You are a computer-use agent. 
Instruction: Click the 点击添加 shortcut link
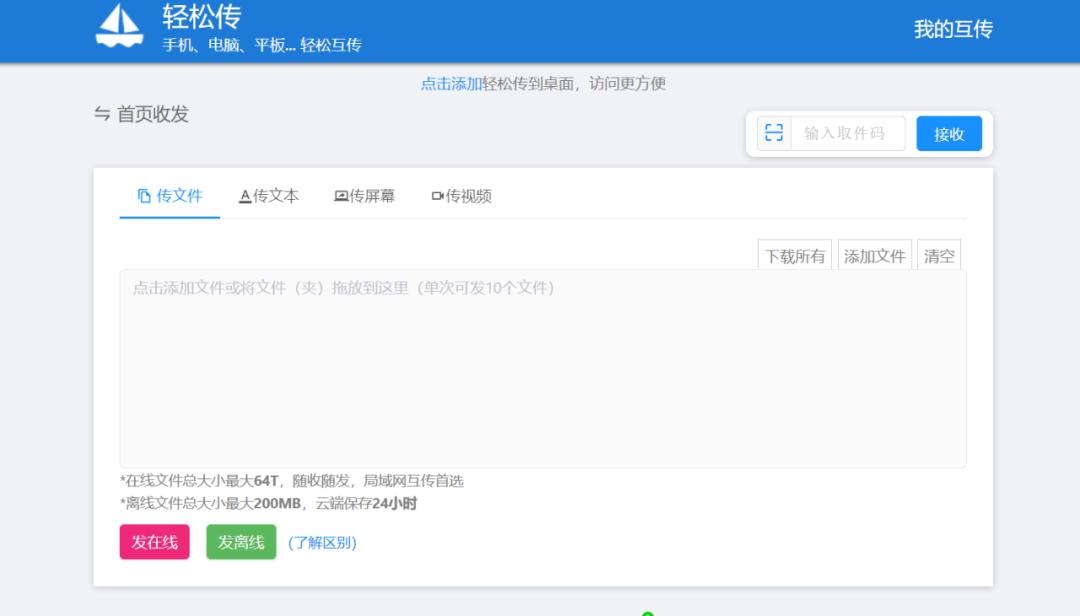click(447, 84)
